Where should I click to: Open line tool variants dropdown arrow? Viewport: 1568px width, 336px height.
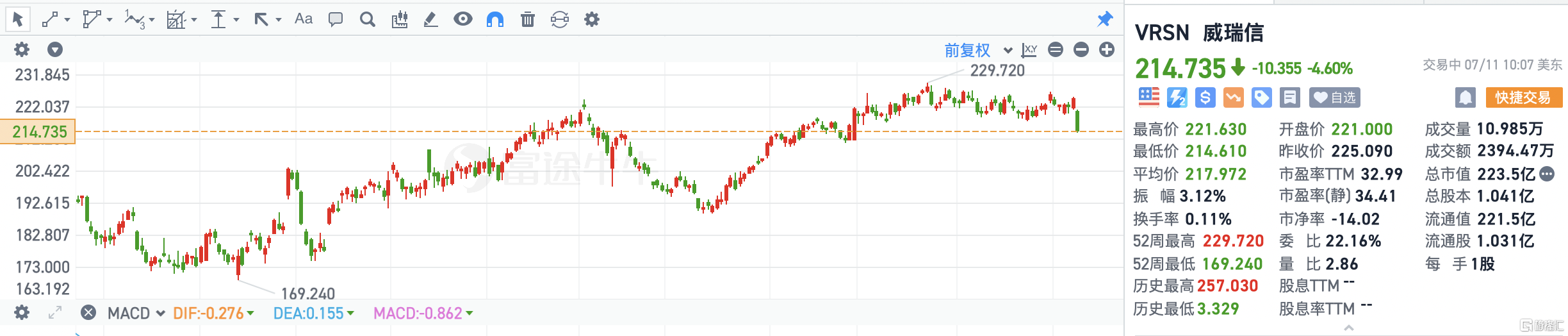(67, 20)
